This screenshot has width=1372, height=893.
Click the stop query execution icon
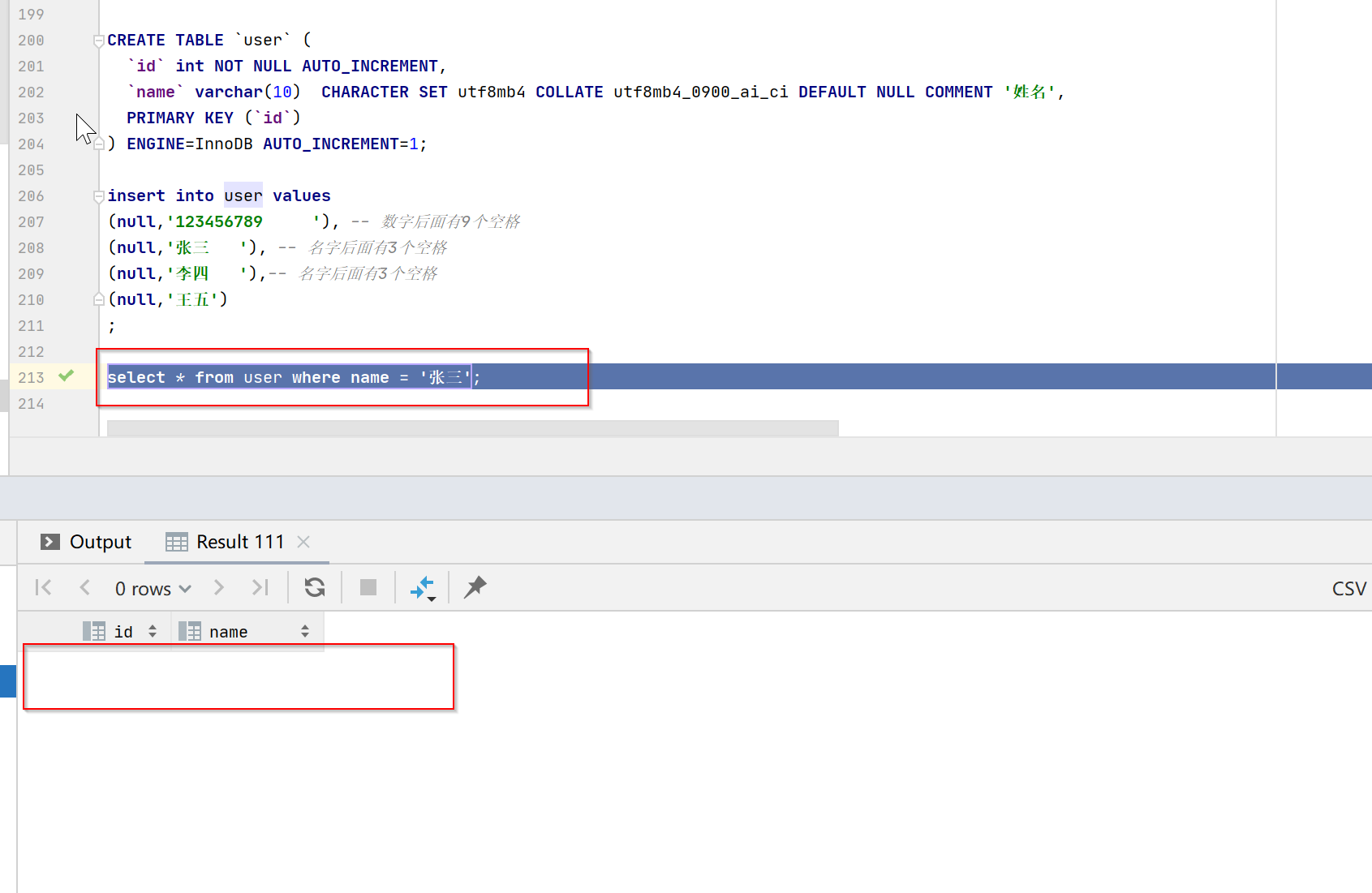pos(368,587)
